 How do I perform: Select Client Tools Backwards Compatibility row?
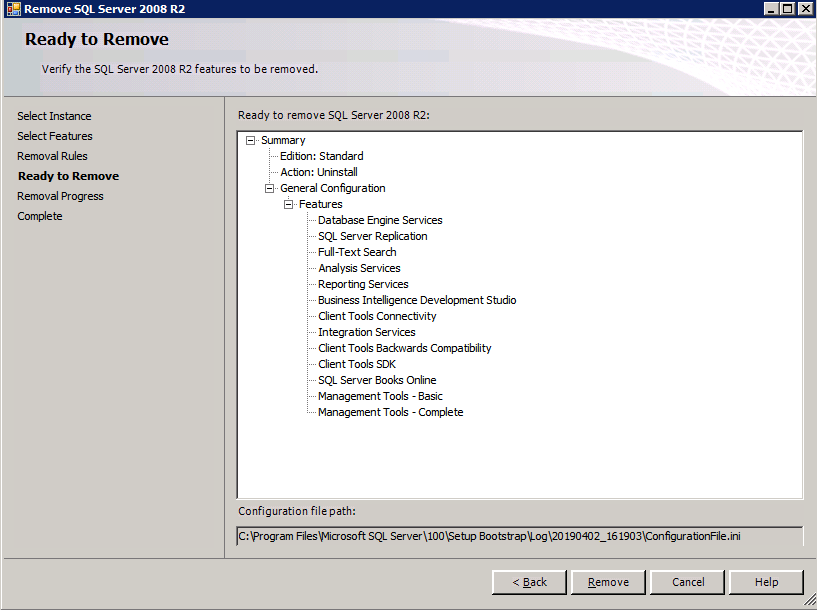click(x=404, y=348)
